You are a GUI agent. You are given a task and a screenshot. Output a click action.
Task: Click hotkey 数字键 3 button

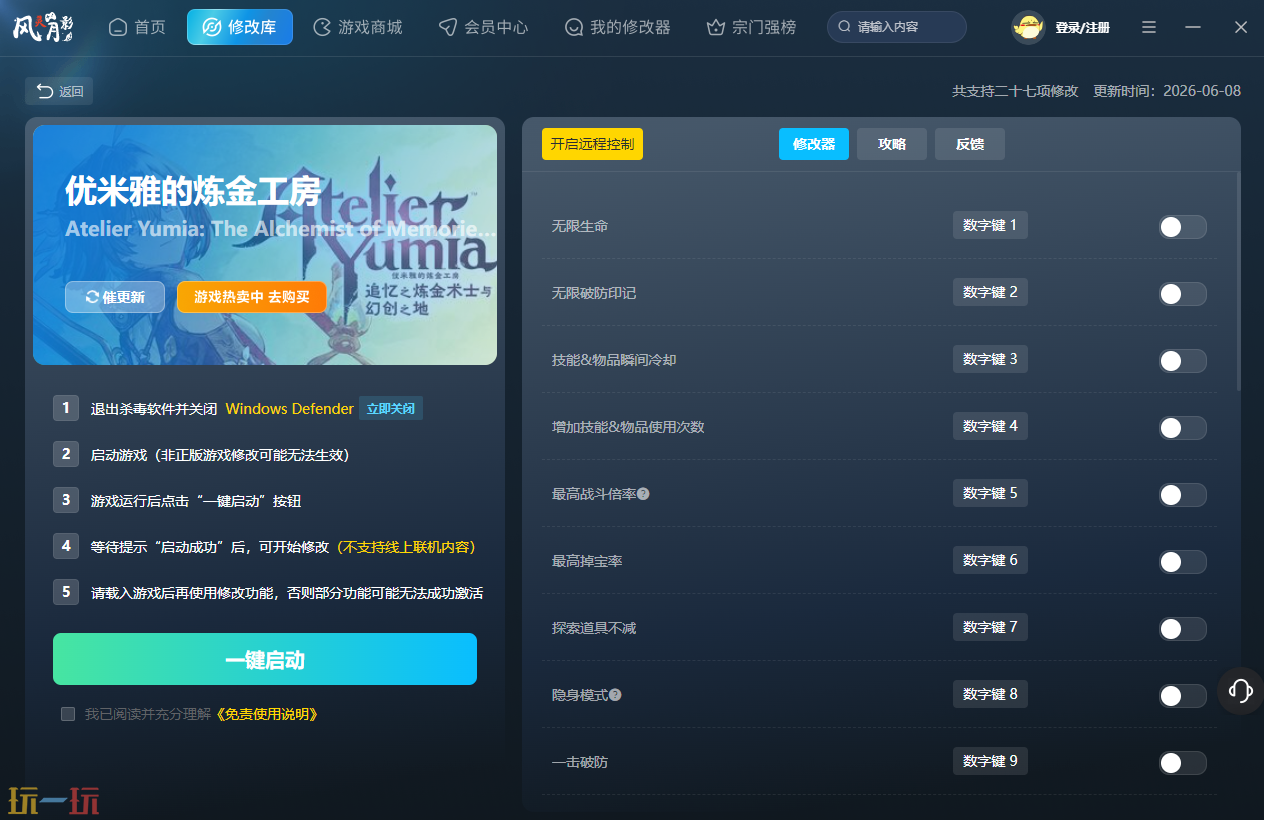click(x=990, y=359)
